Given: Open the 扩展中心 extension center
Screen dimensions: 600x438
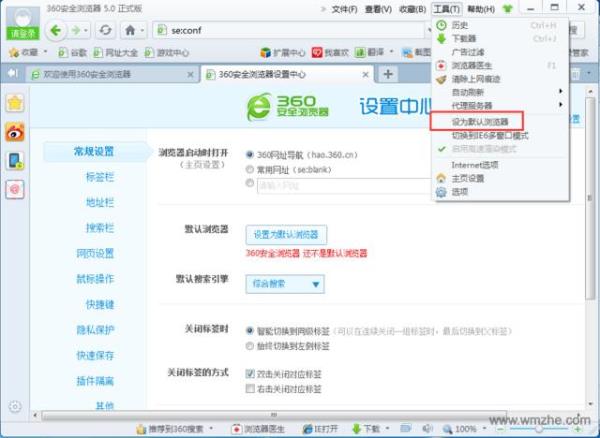Looking at the screenshot, I should [x=282, y=53].
